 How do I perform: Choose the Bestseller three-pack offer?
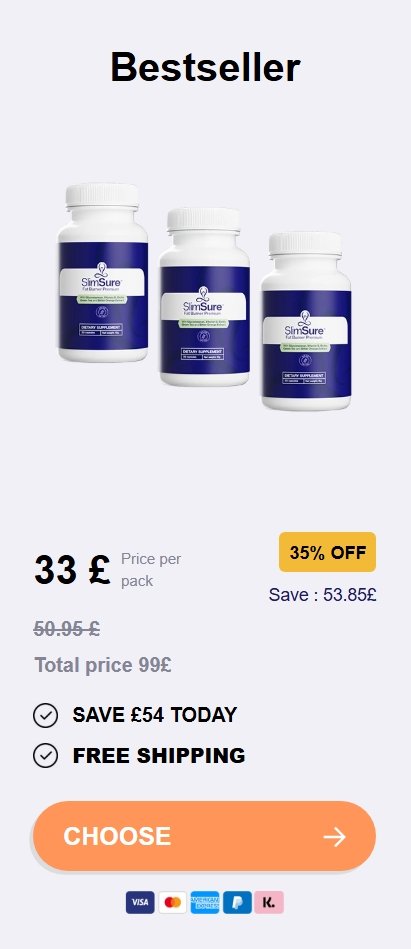coord(205,836)
